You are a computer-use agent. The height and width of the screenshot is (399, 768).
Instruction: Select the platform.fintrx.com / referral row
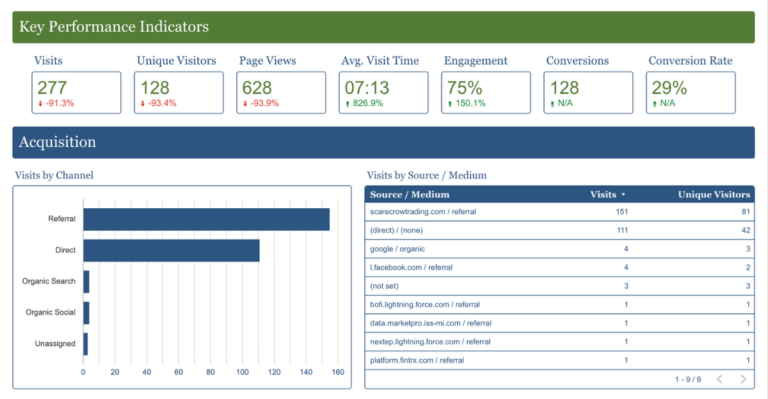click(559, 360)
